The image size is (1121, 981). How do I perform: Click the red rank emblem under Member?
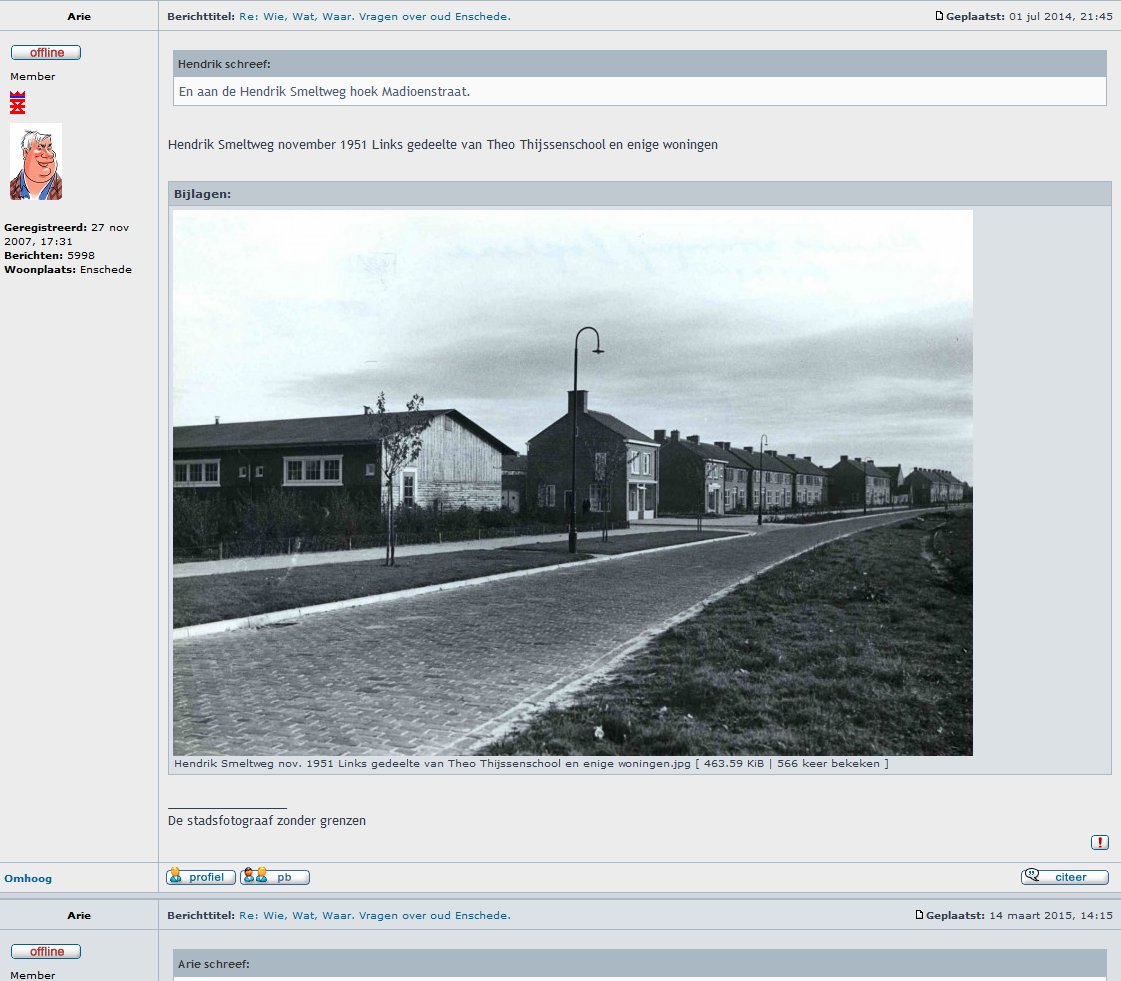click(x=18, y=102)
